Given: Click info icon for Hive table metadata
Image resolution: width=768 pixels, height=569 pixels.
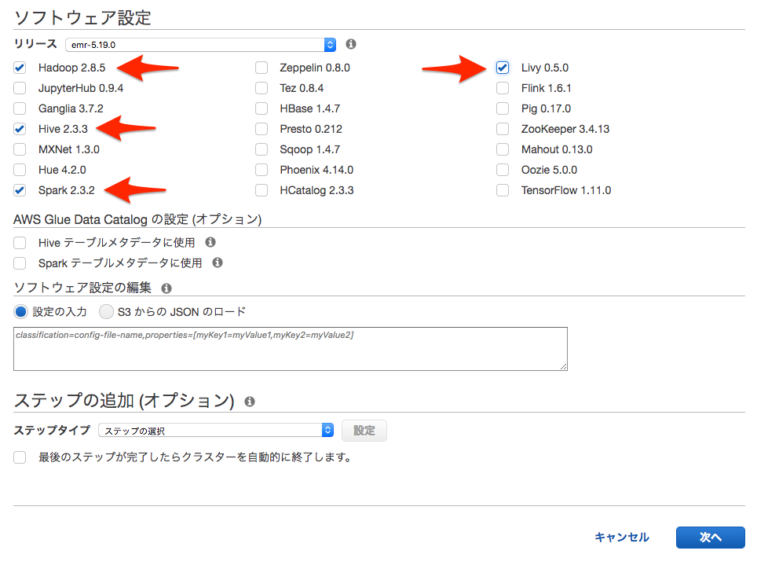Looking at the screenshot, I should 210,242.
